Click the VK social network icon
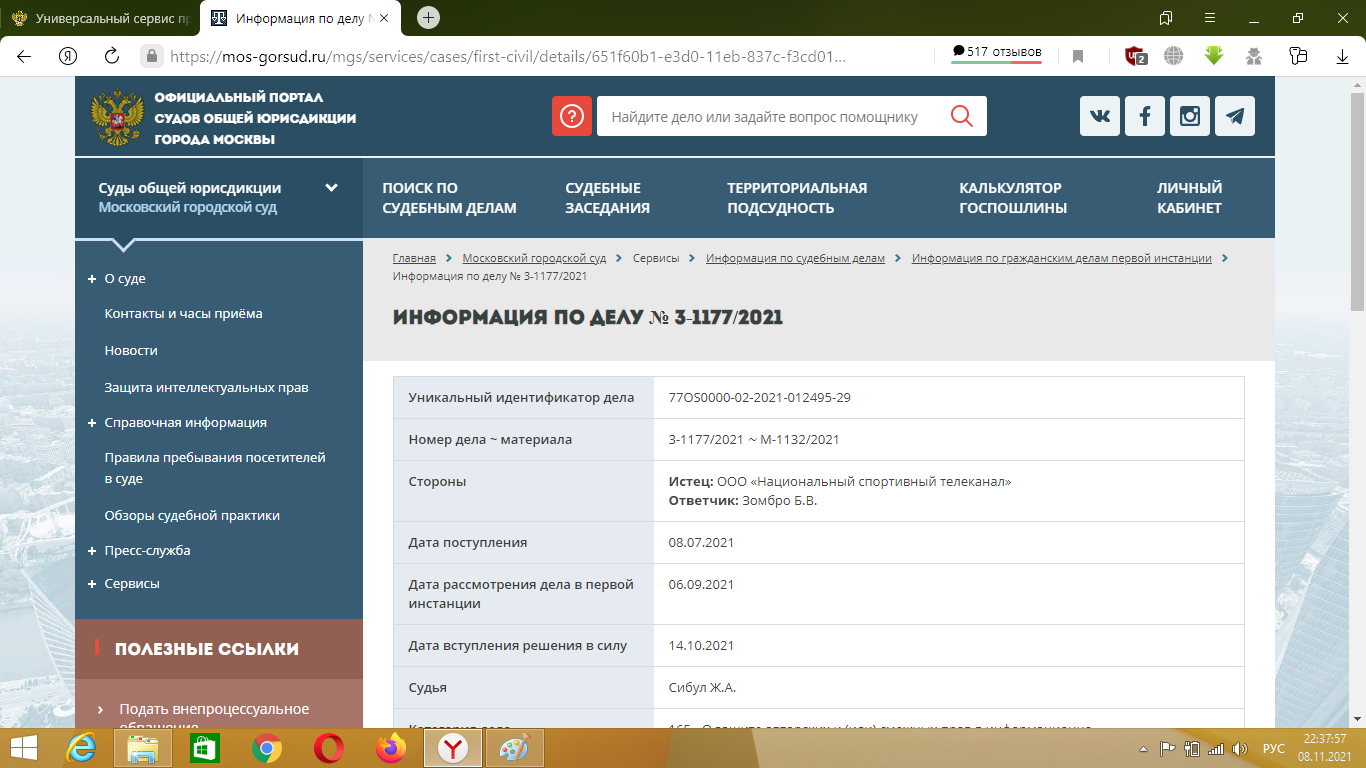The width and height of the screenshot is (1366, 768). [x=1100, y=116]
